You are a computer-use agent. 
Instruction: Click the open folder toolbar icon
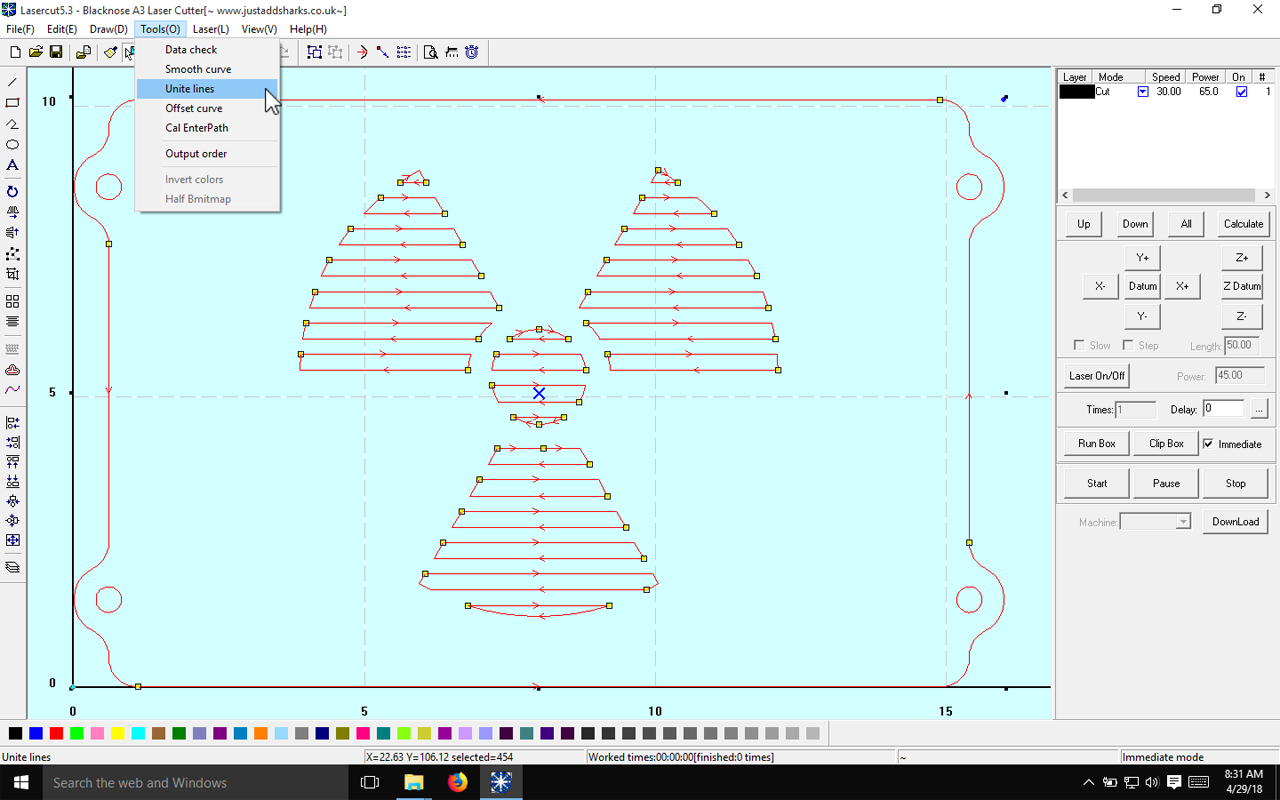pyautogui.click(x=36, y=52)
